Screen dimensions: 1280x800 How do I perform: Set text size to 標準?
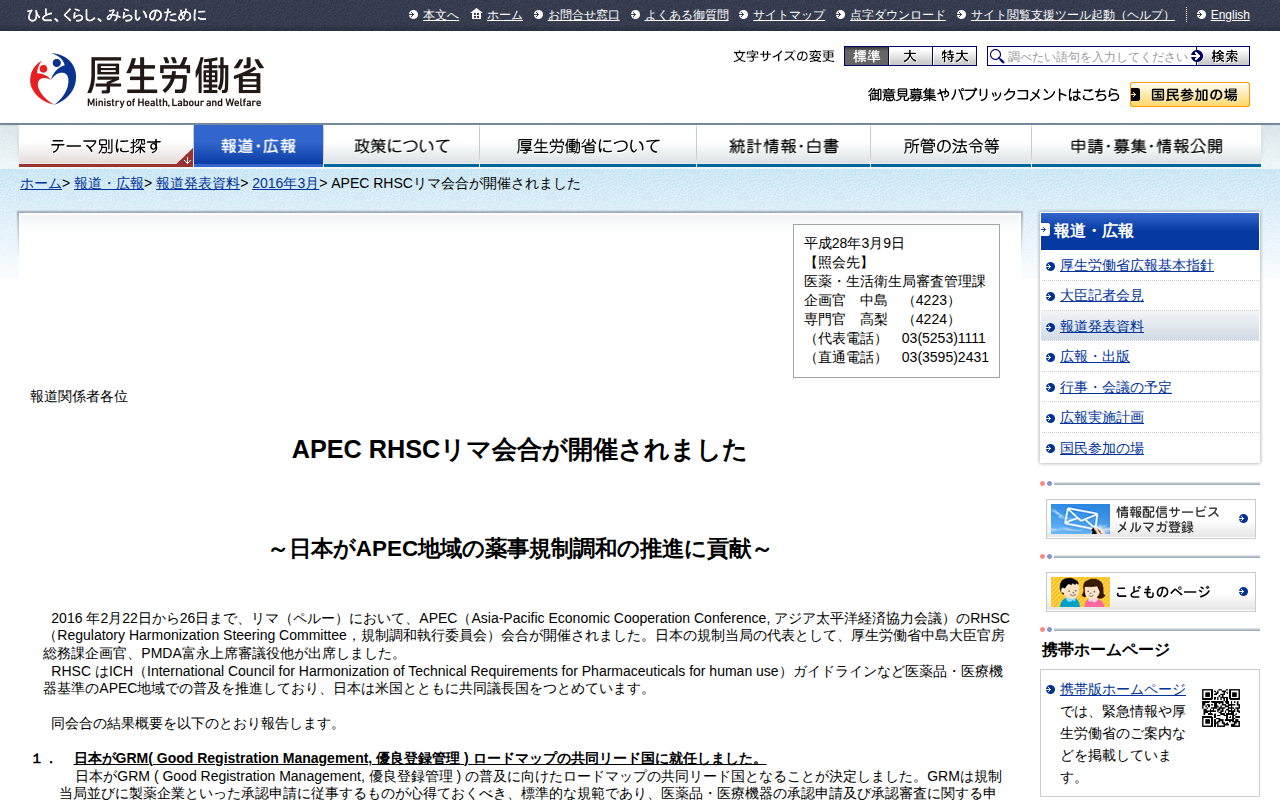[x=866, y=57]
